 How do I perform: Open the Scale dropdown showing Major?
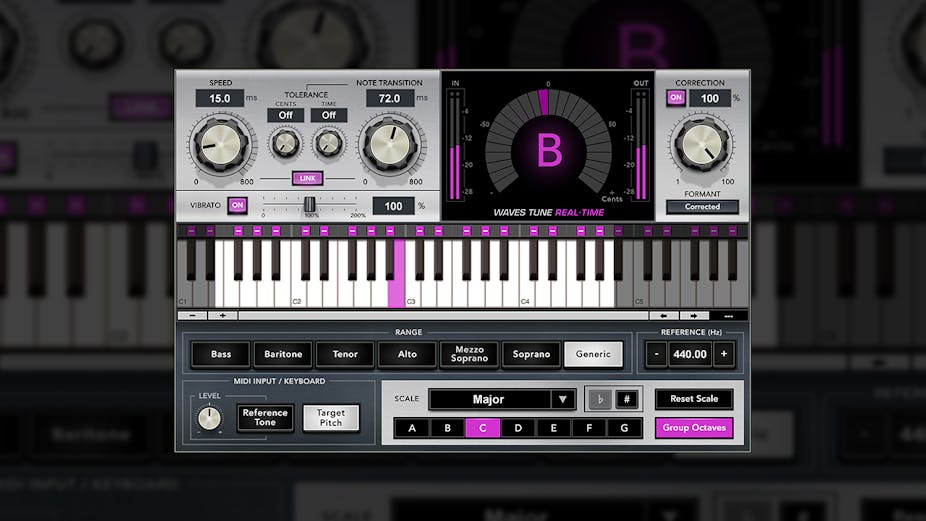coord(503,399)
